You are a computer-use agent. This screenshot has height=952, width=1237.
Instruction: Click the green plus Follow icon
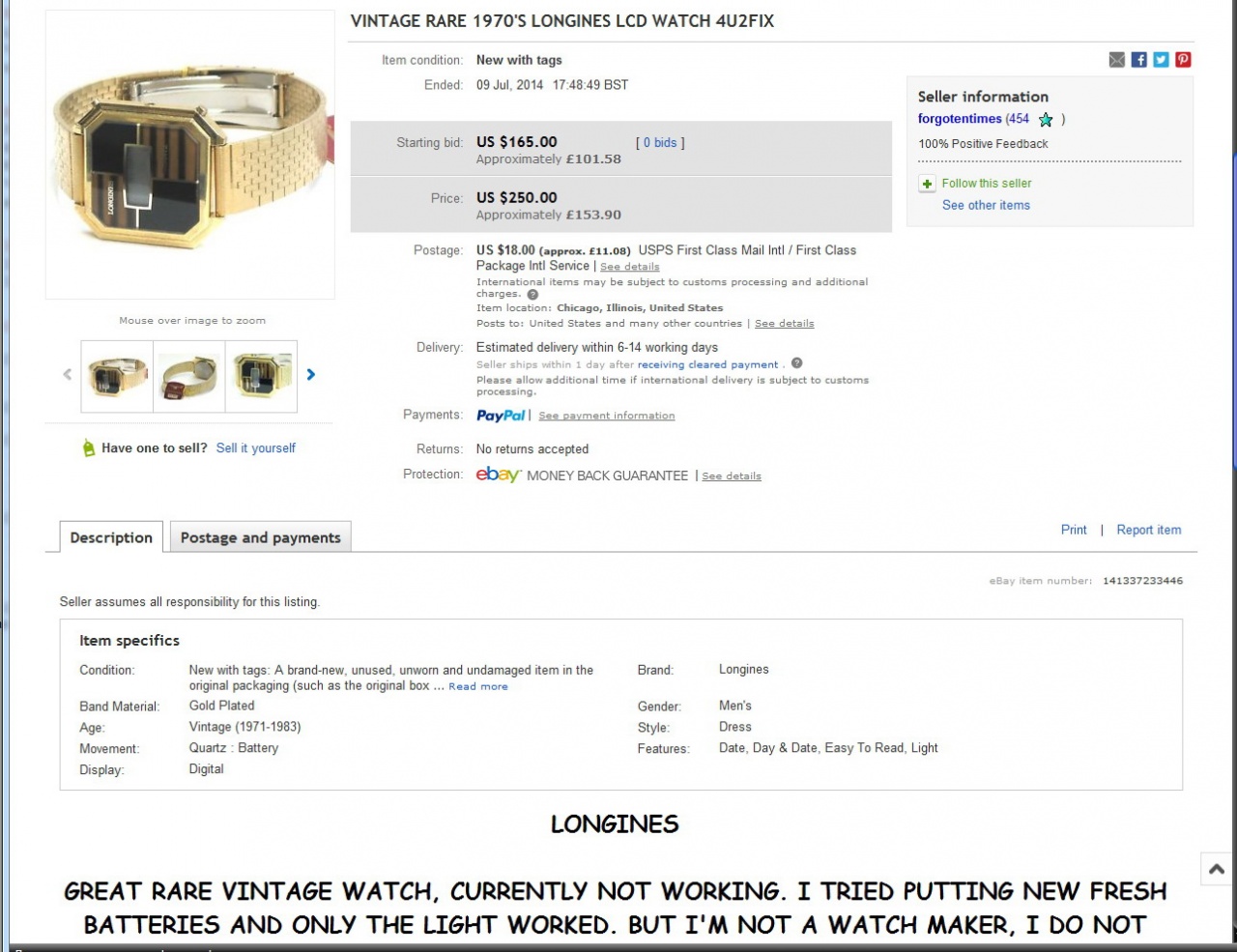pos(927,184)
